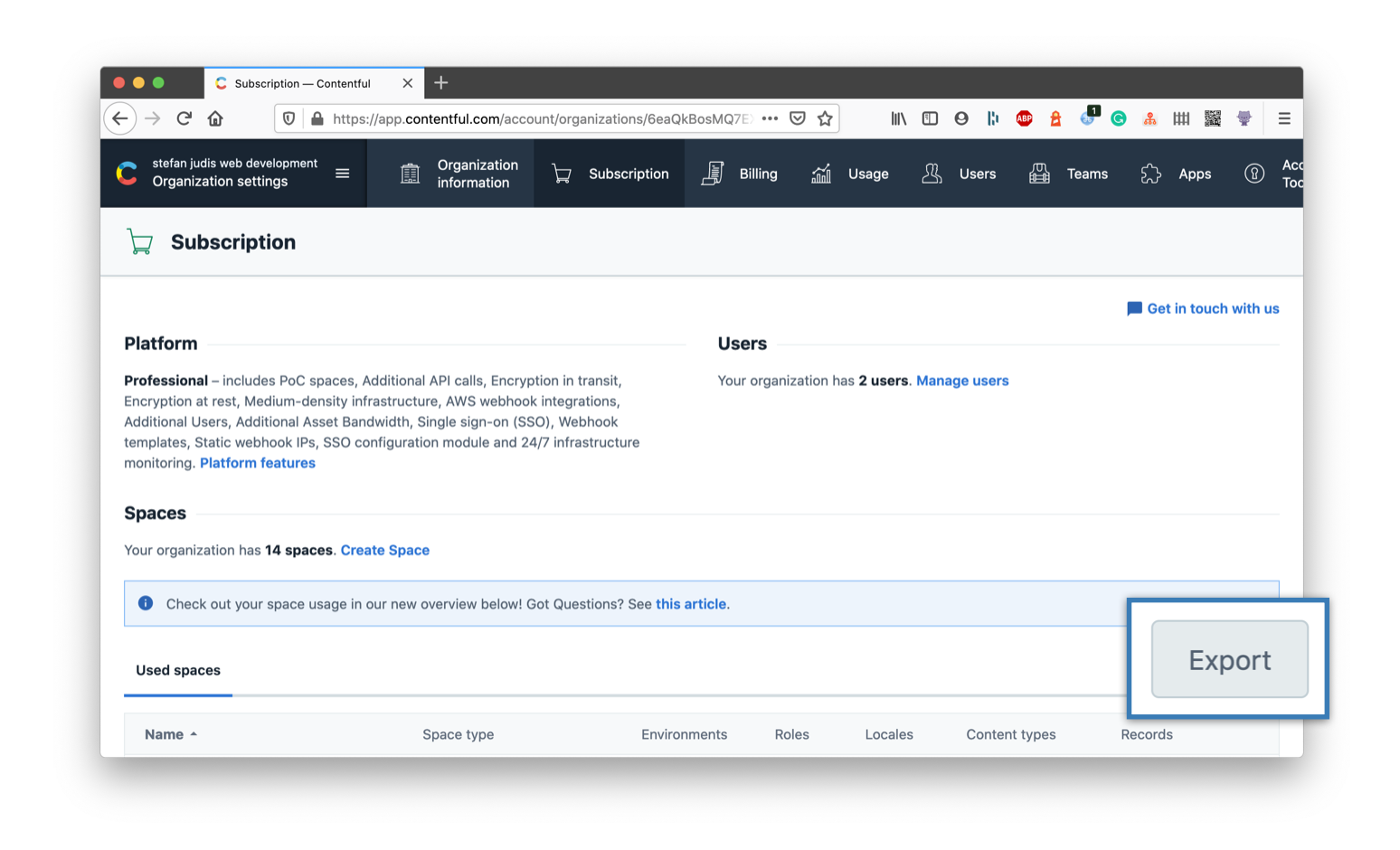Click the purple cat extension icon

[1244, 118]
